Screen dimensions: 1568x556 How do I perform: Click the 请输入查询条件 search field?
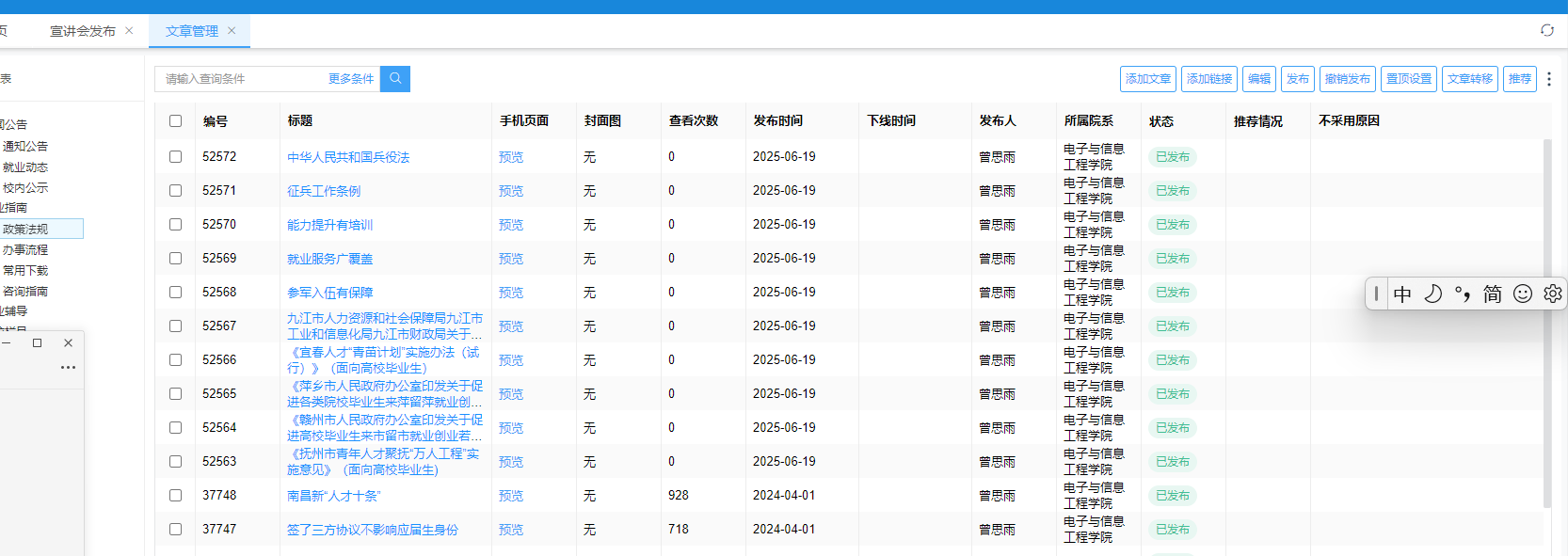[x=240, y=79]
